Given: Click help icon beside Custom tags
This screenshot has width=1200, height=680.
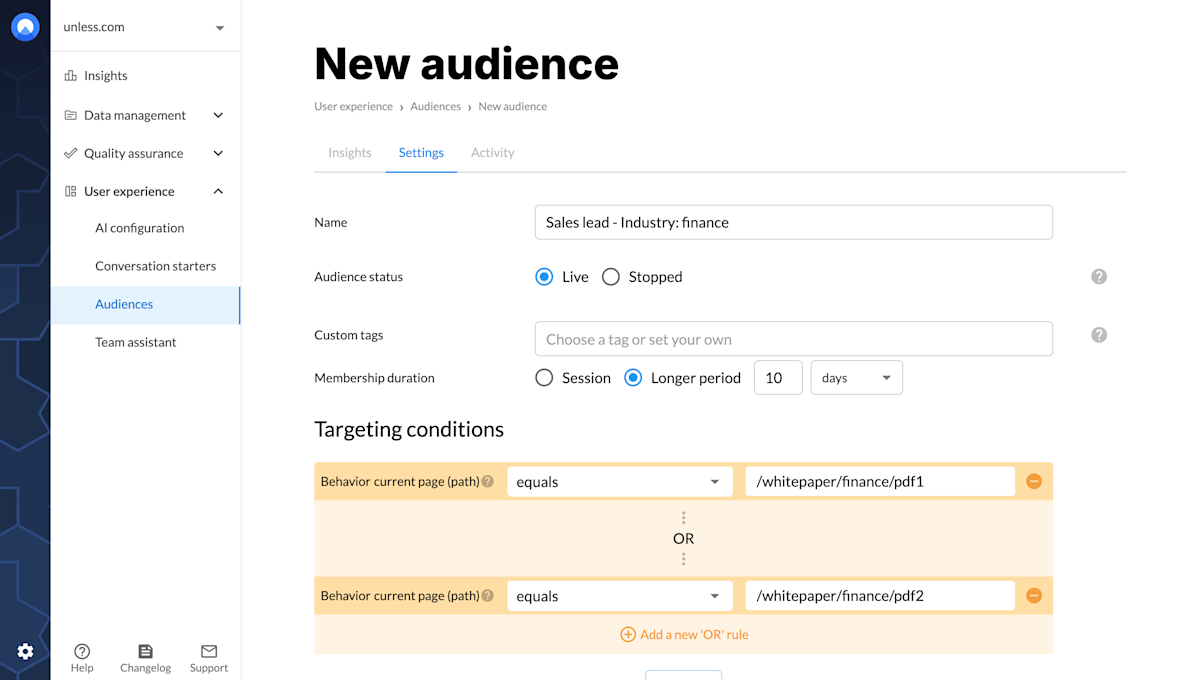Looking at the screenshot, I should tap(1099, 335).
